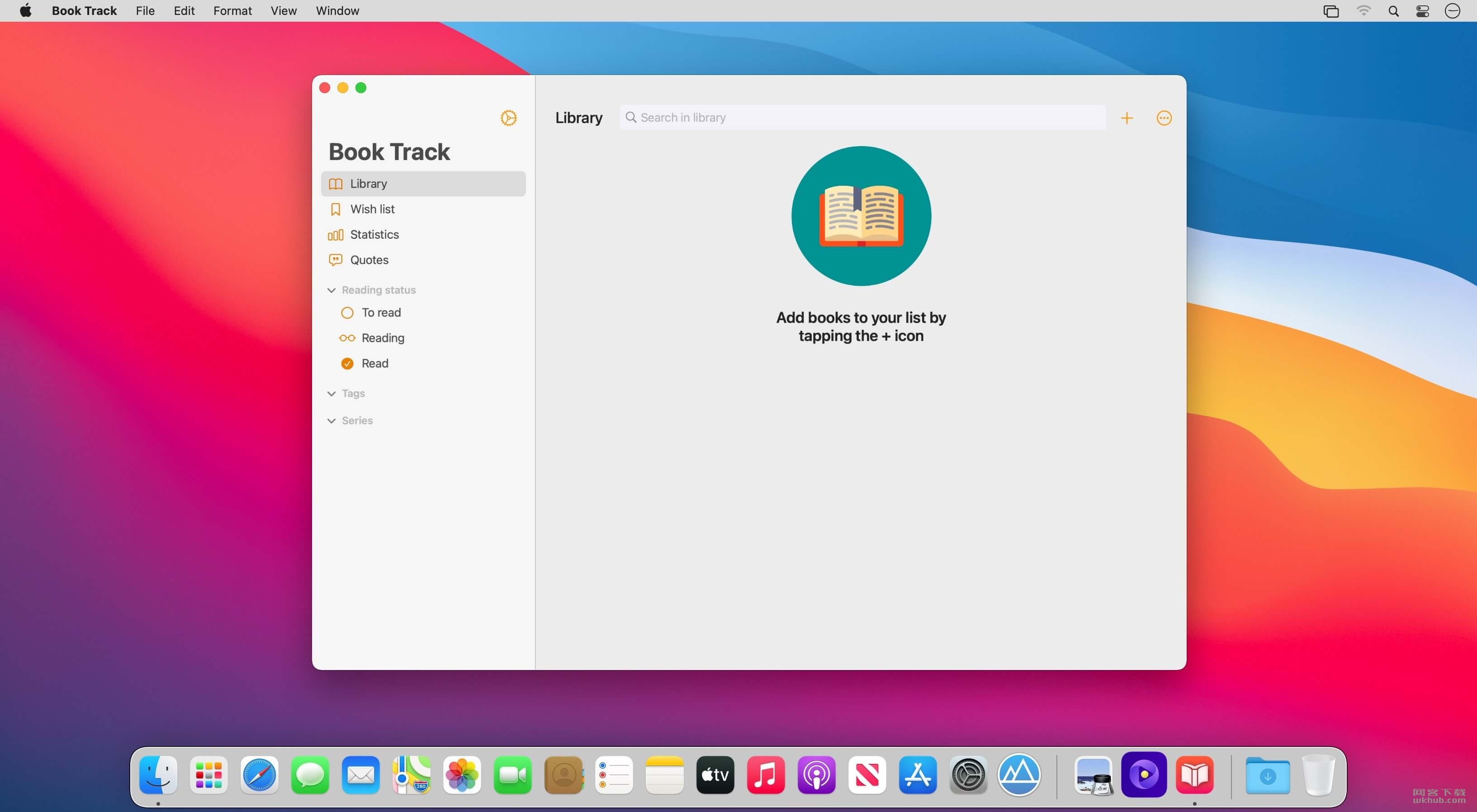The height and width of the screenshot is (812, 1477).
Task: Open Finder from the Dock
Action: 158,775
